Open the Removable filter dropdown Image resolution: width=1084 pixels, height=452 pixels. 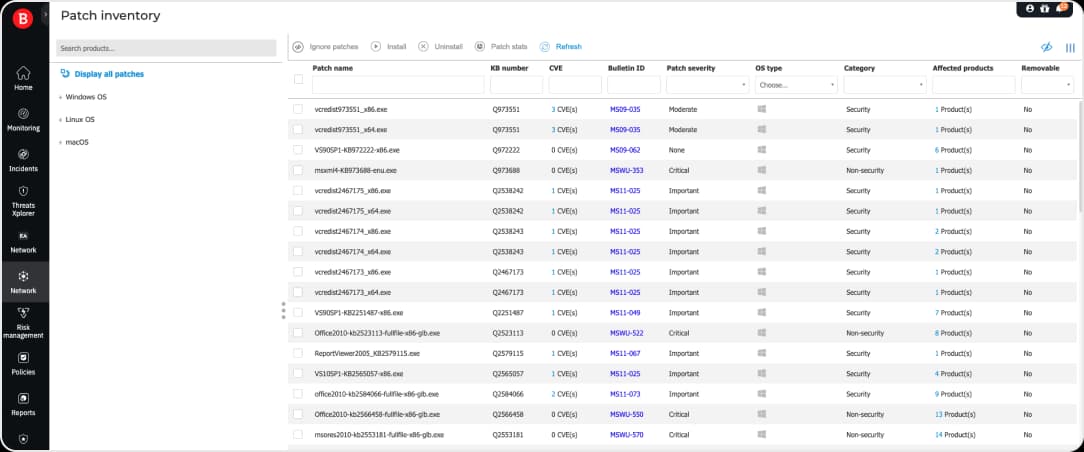[1047, 85]
